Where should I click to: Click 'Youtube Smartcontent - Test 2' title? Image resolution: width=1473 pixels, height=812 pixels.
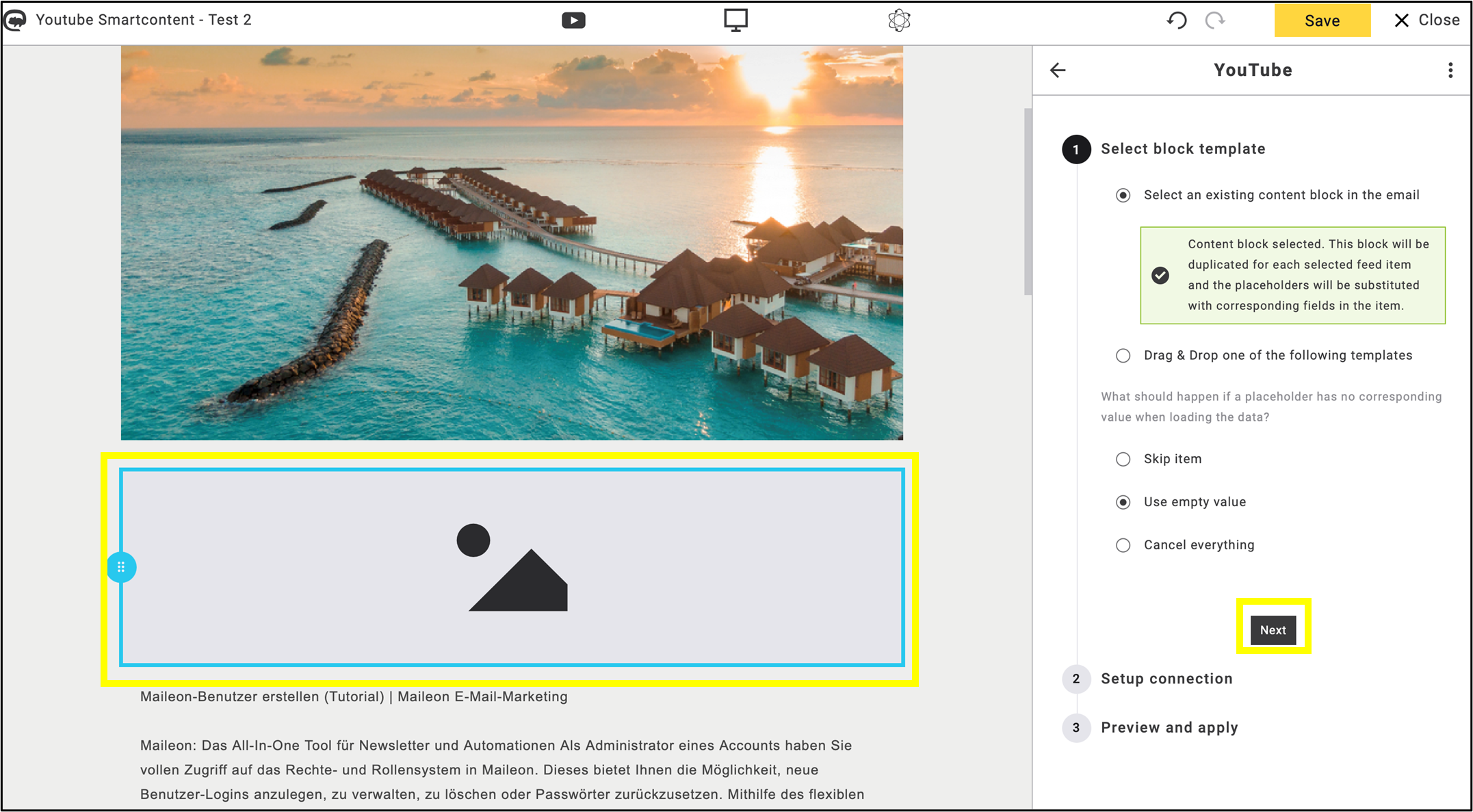pos(144,20)
